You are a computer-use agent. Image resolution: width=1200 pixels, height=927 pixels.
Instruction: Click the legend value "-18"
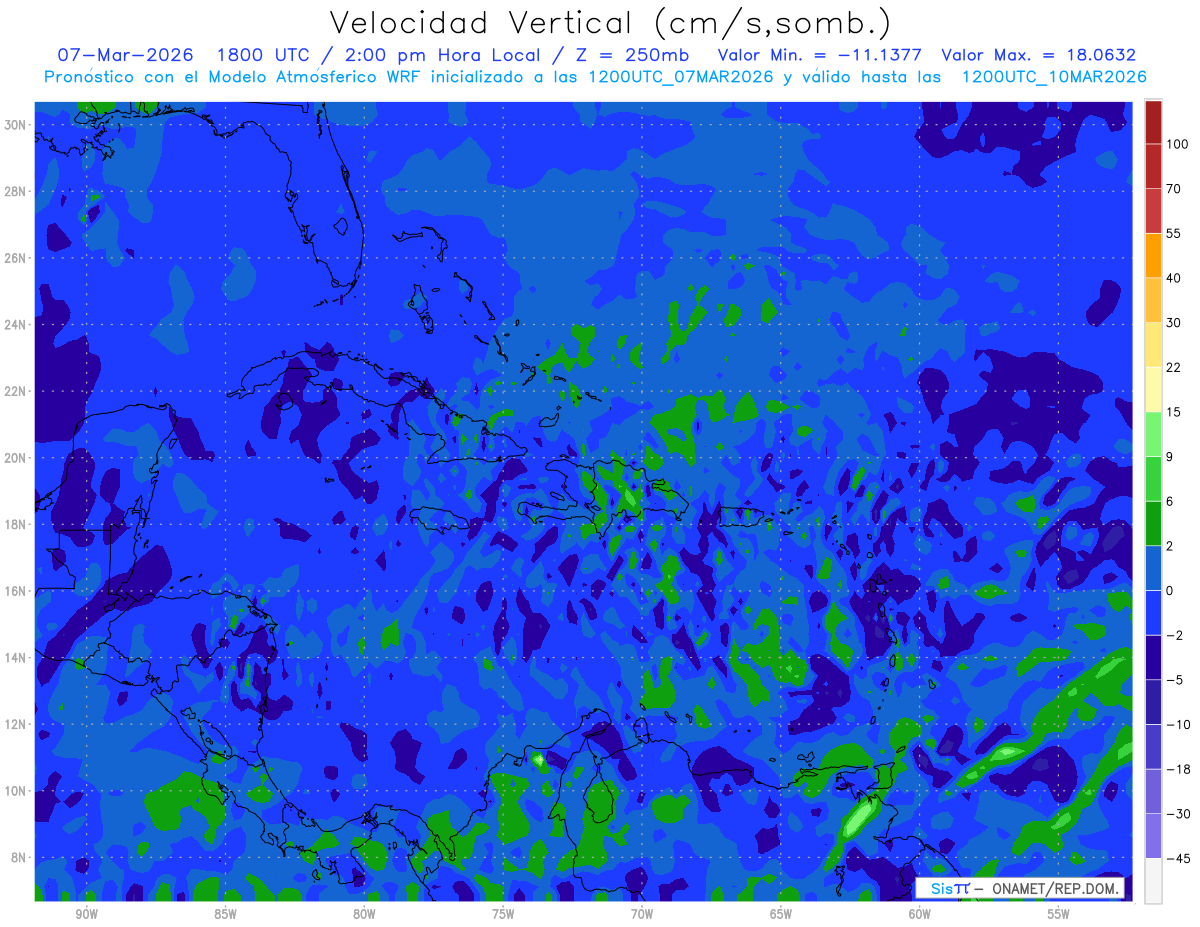(1177, 769)
